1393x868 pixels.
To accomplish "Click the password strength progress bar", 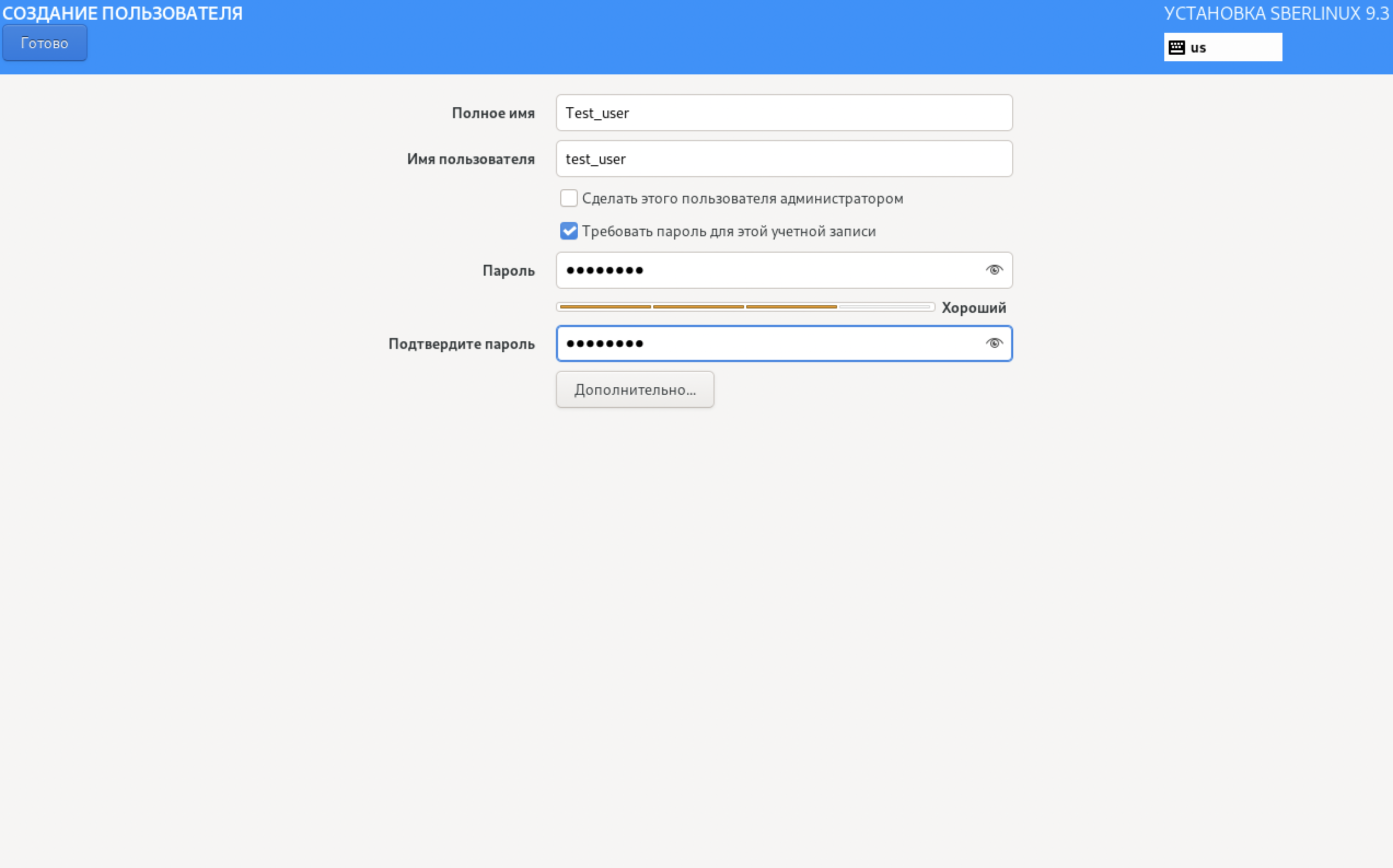I will click(x=745, y=307).
